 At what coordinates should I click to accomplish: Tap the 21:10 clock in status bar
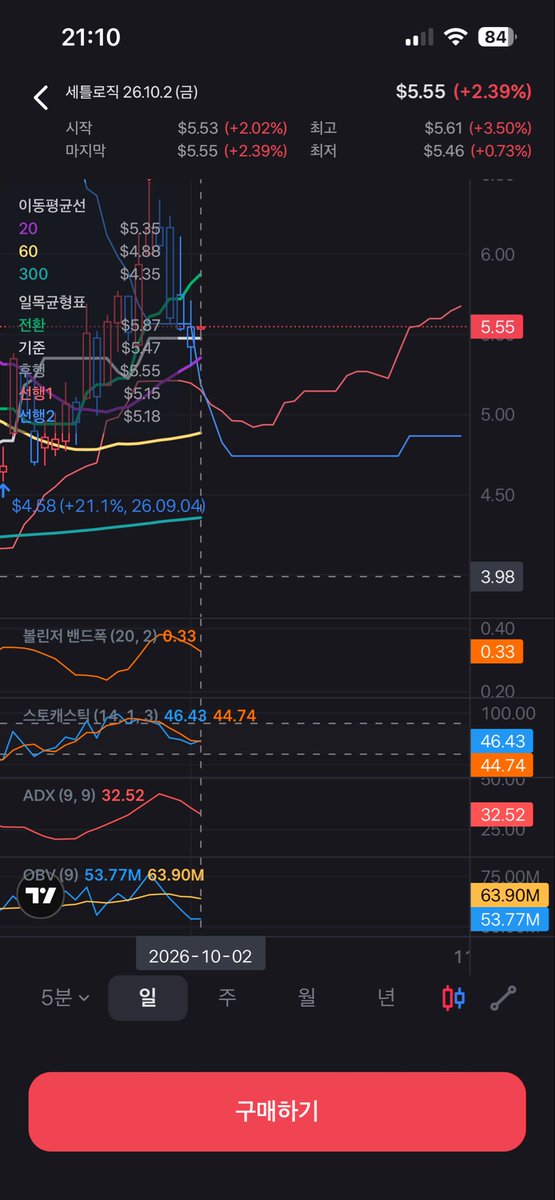pos(90,37)
